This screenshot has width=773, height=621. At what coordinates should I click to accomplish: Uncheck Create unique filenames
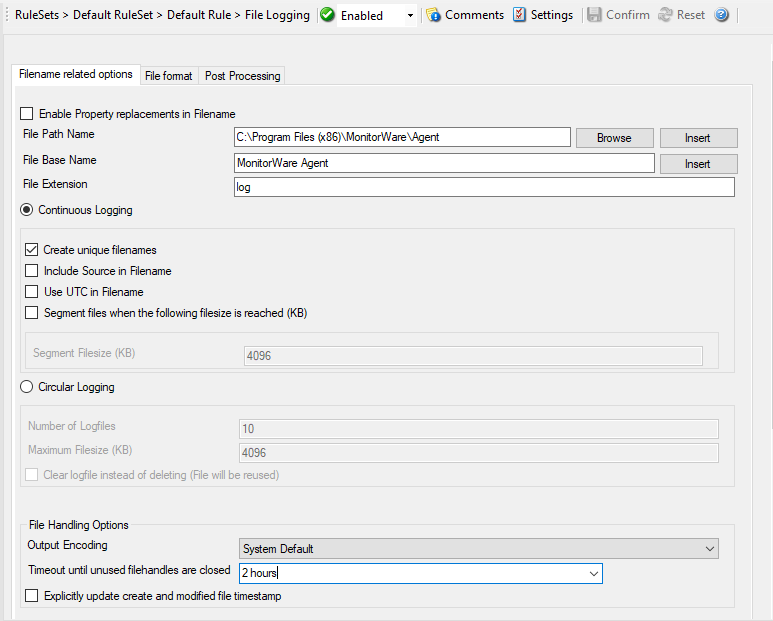tap(32, 250)
